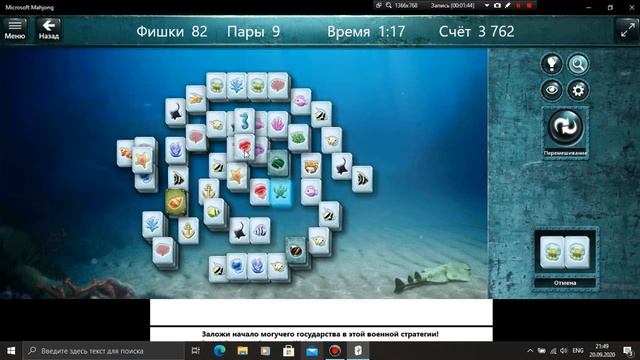Select the clownfish tile
The height and width of the screenshot is (360, 640).
point(125,153)
